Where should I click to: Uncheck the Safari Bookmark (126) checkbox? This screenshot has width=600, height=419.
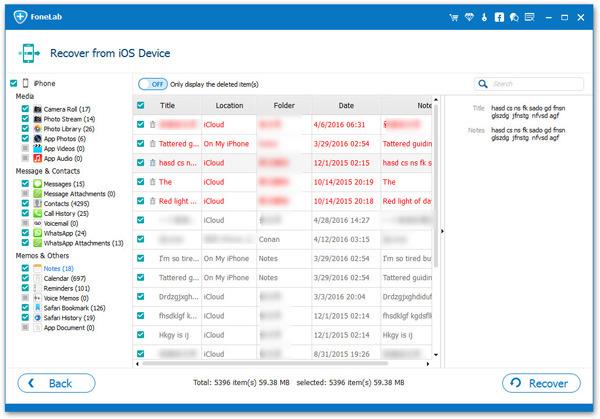(x=25, y=307)
